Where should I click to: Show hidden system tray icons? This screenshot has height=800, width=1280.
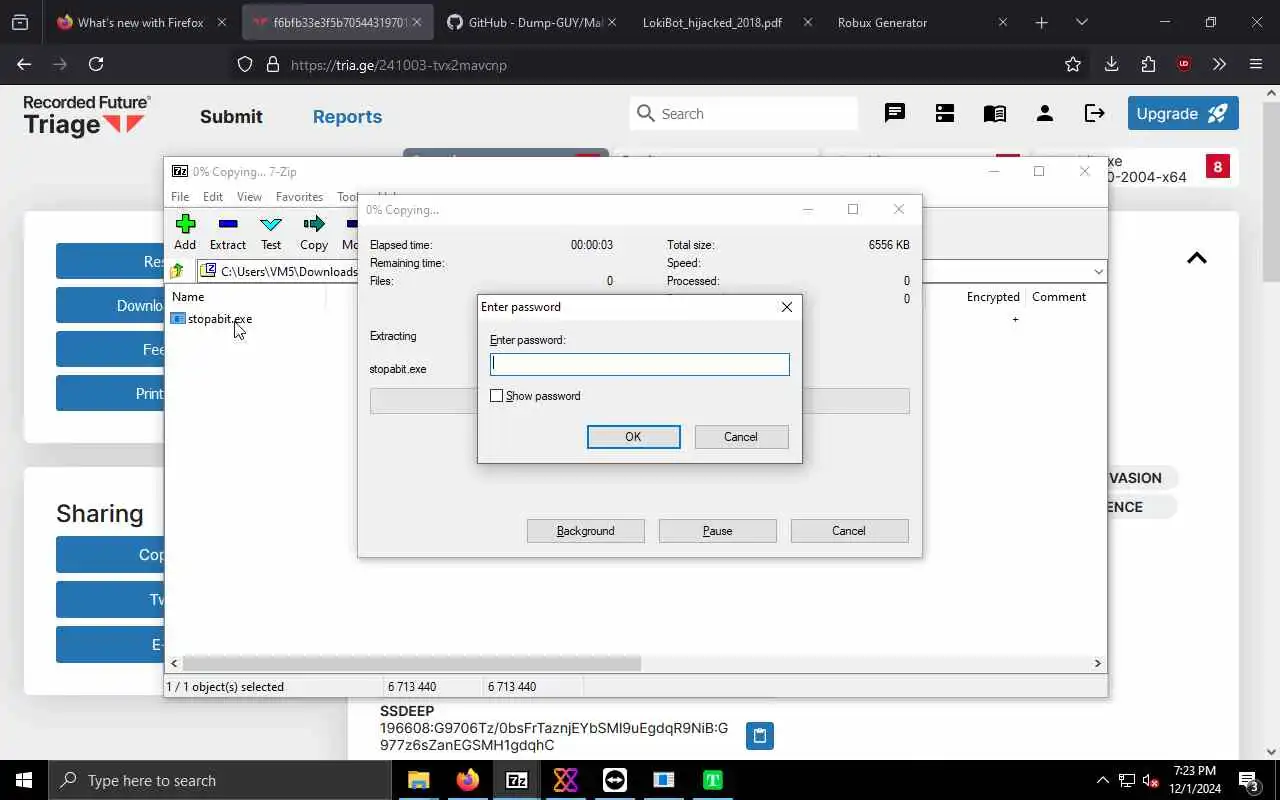1102,780
